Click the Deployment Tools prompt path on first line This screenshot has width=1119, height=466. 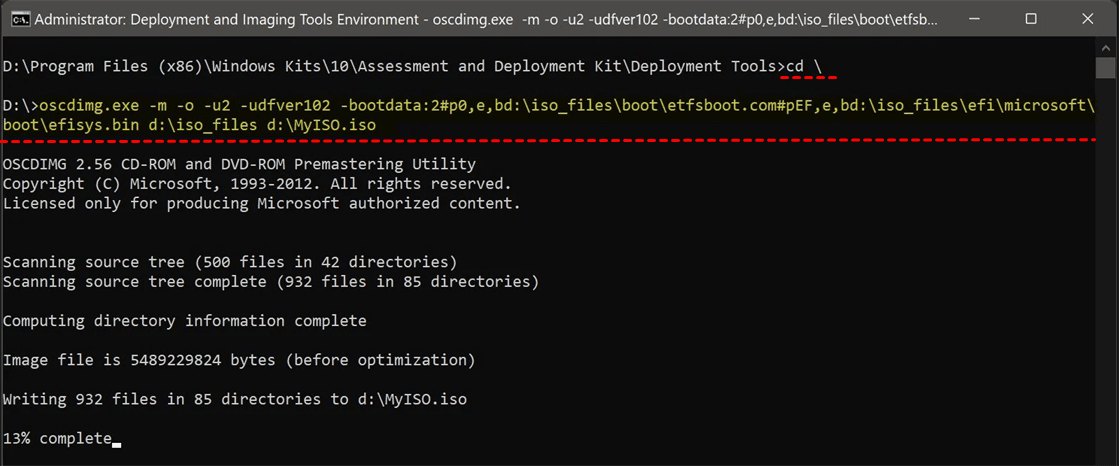390,66
